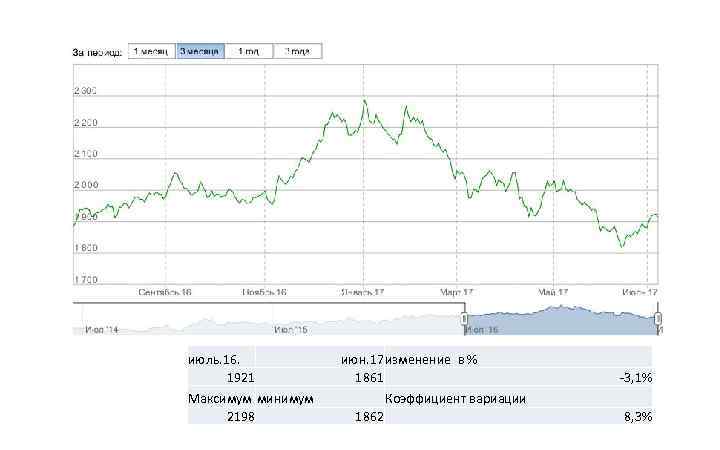This screenshot has height=450, width=720.
Task: Click the 'Январь 17' x-axis label
Action: 363,292
